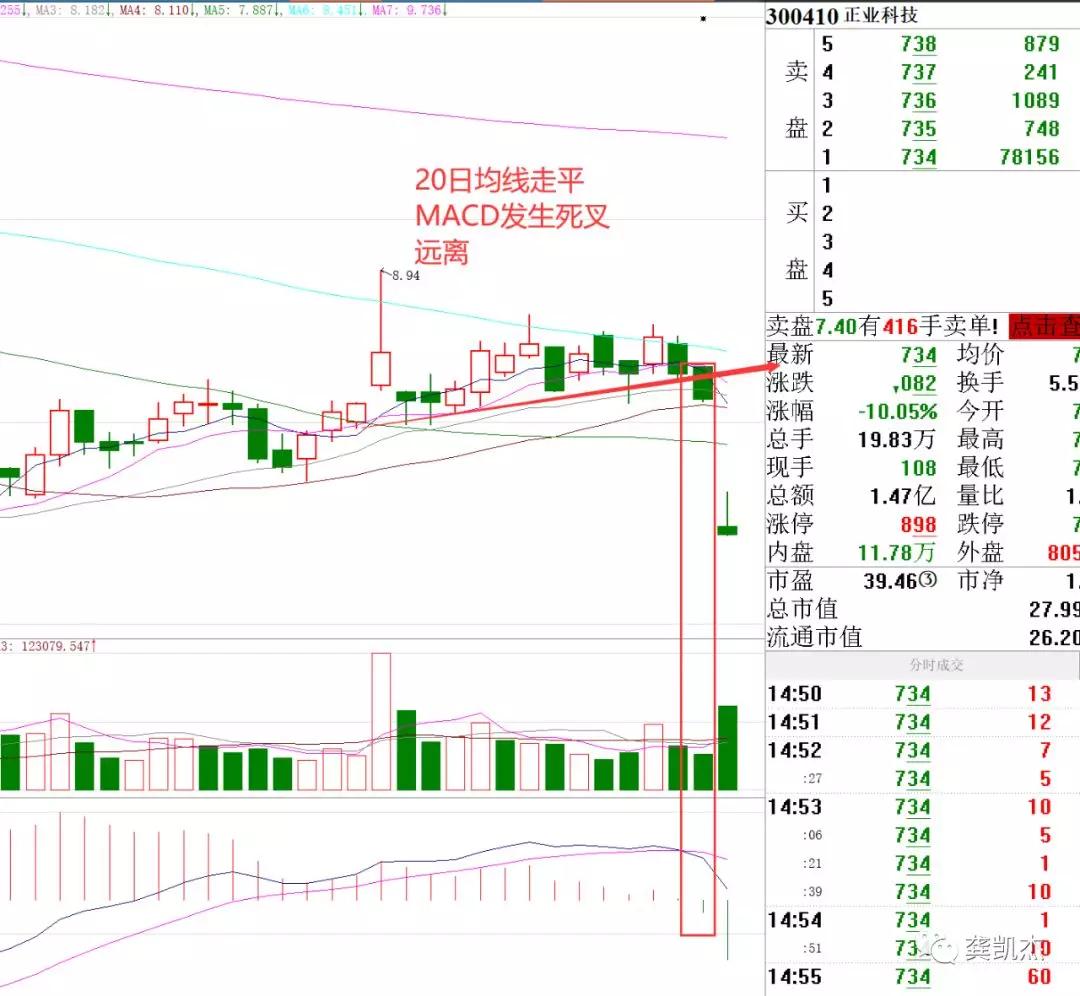Viewport: 1080px width, 996px height.
Task: Click the 14:53 trade row
Action: [x=922, y=807]
